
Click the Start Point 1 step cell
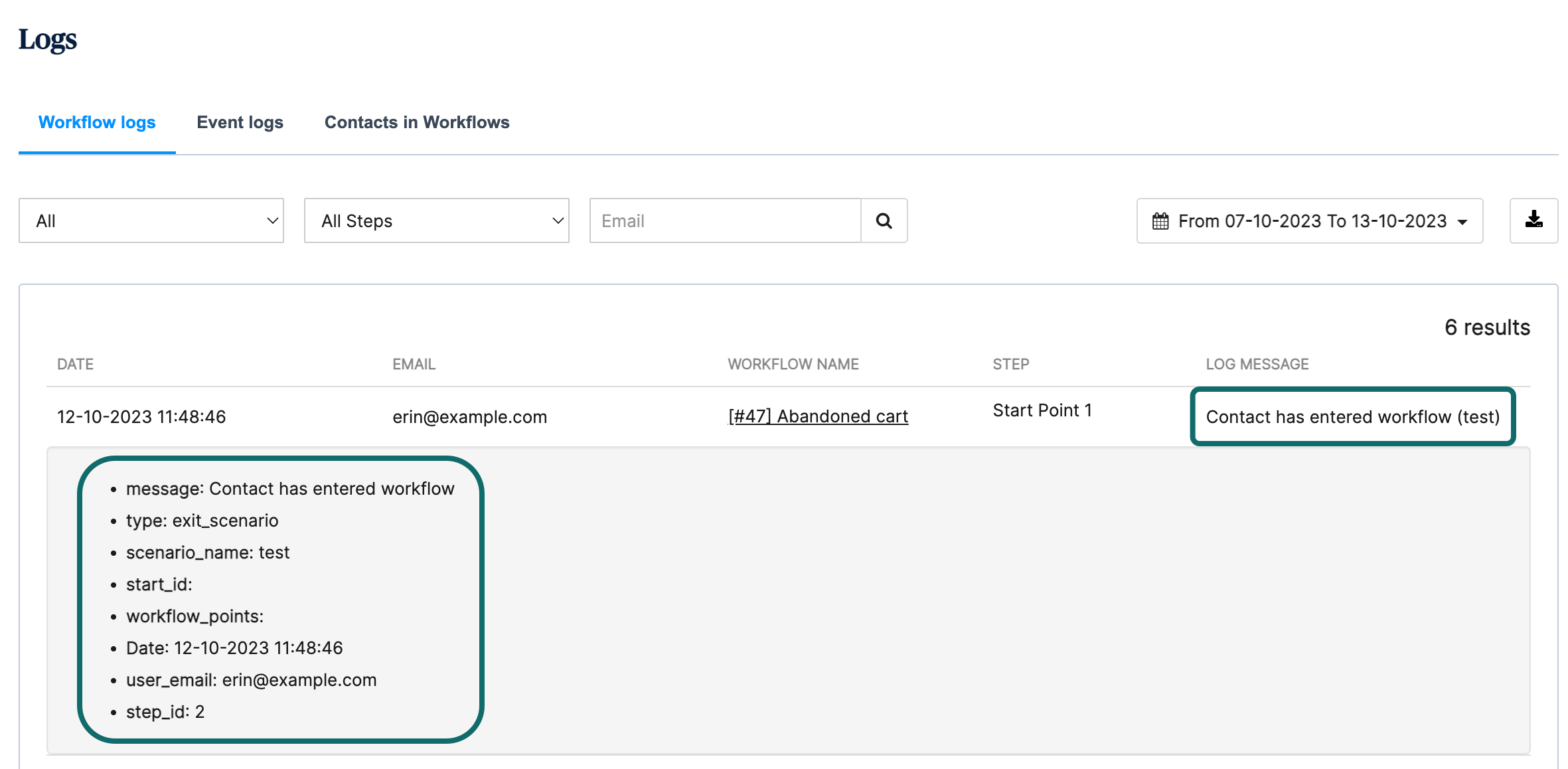[x=1042, y=410]
